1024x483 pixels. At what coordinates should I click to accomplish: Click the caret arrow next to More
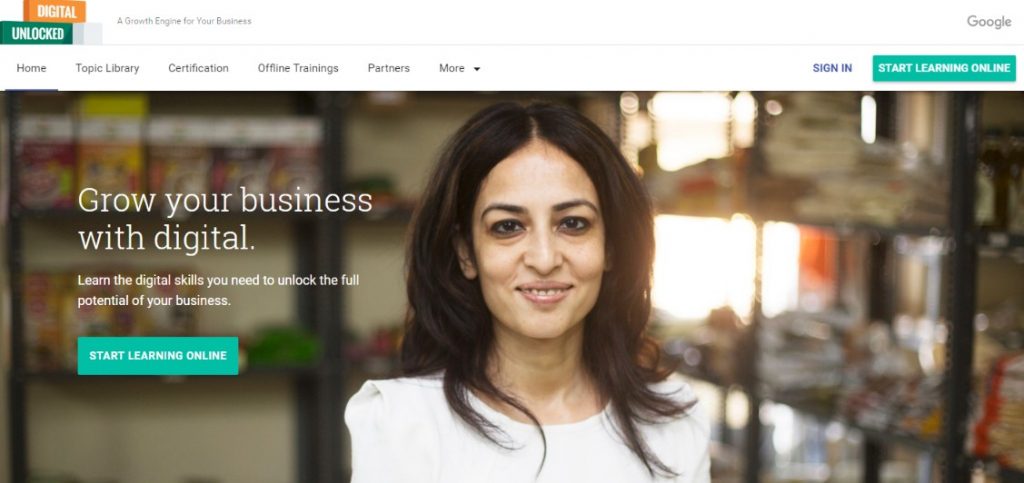(477, 69)
